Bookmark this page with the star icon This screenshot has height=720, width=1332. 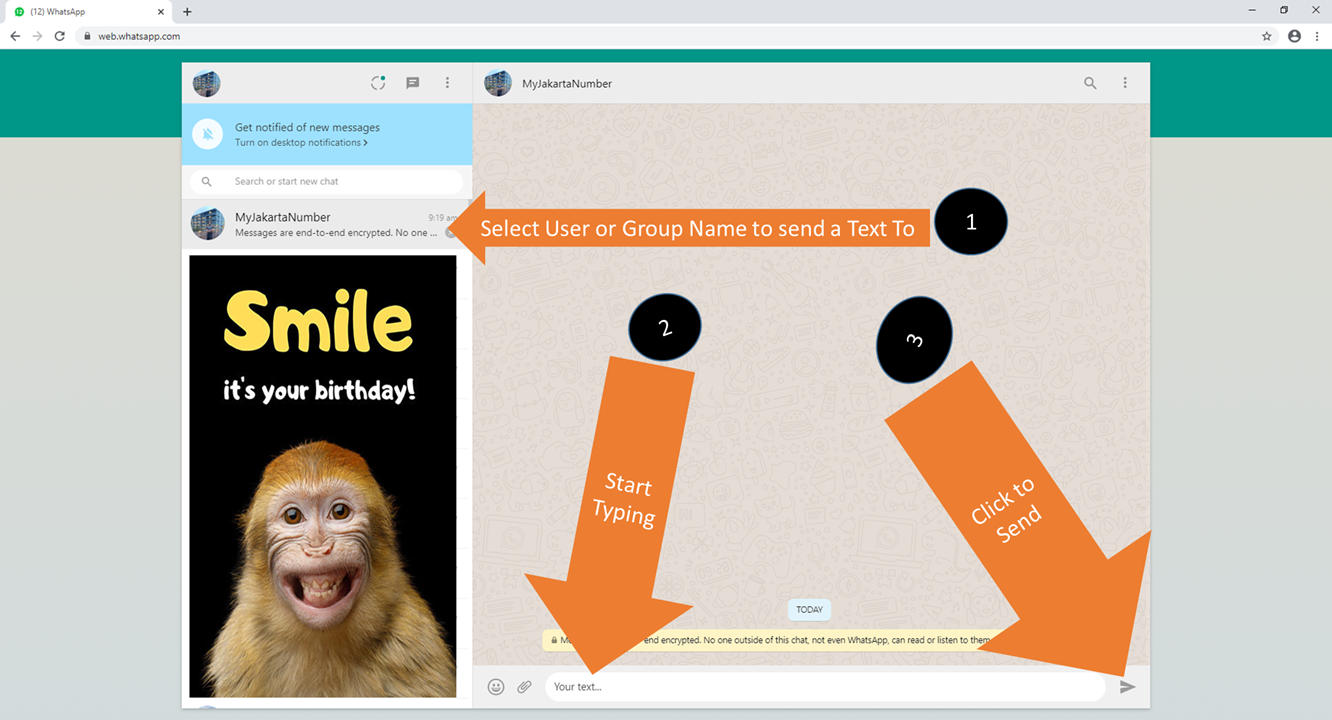(1267, 36)
